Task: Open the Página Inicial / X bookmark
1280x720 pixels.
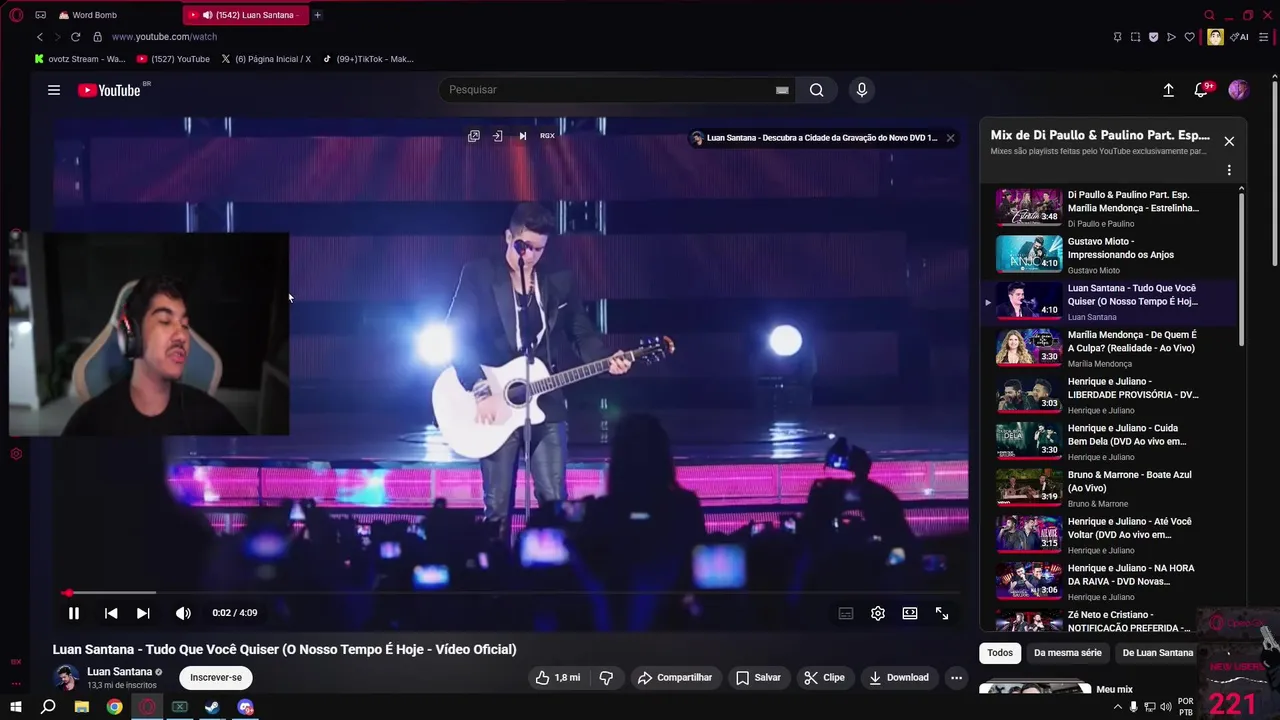Action: pos(266,59)
